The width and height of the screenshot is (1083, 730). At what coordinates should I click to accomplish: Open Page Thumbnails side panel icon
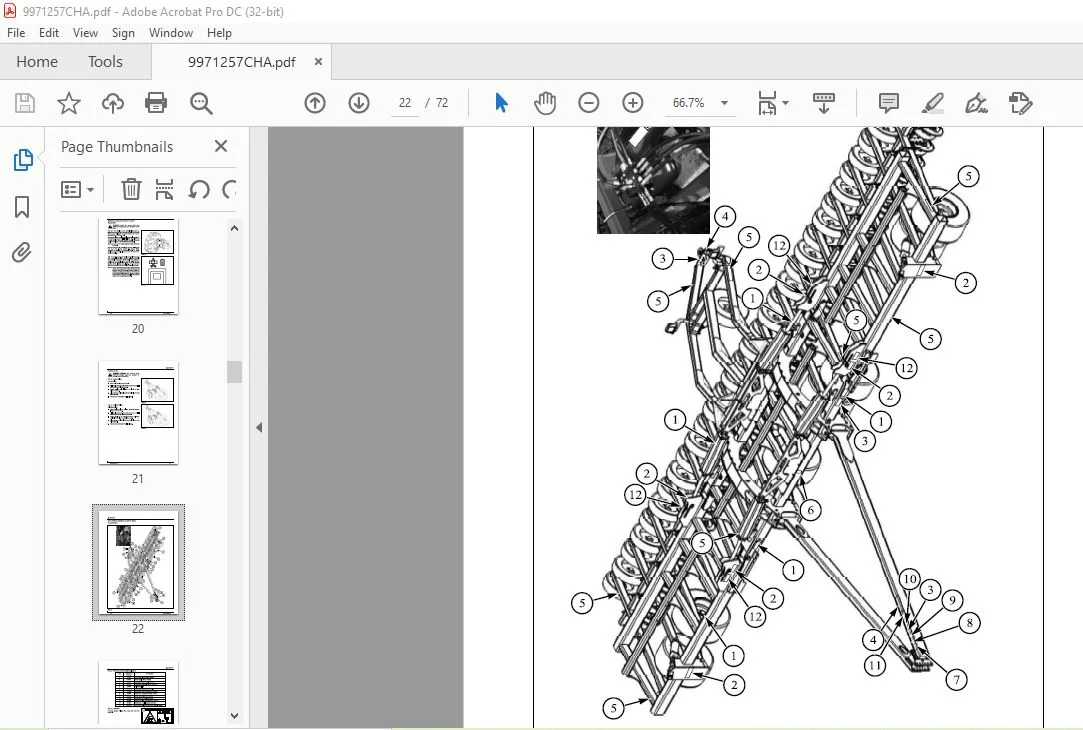click(x=22, y=160)
